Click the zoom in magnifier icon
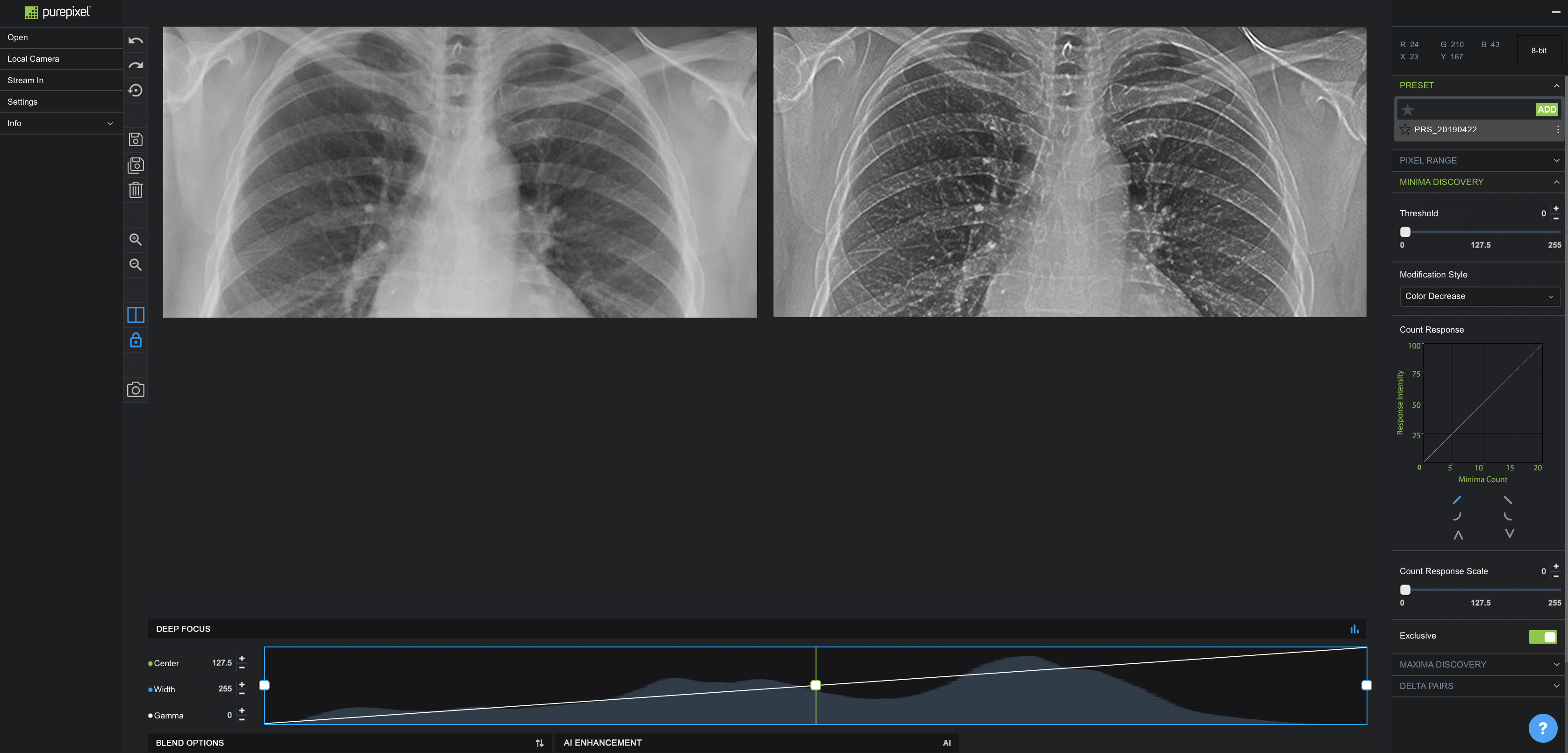This screenshot has width=1568, height=753. pos(136,240)
